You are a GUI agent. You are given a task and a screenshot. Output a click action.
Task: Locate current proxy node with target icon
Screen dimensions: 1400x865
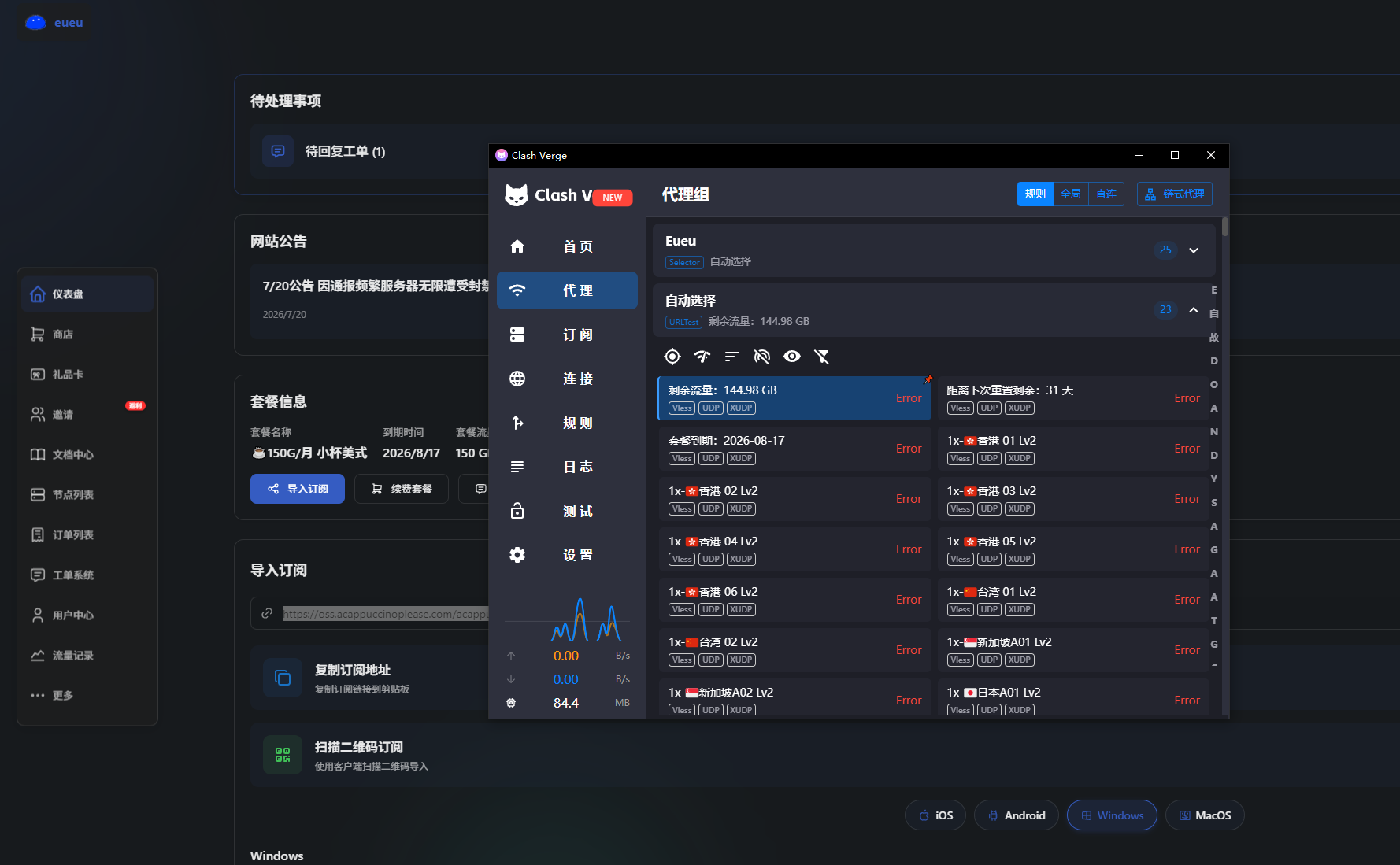672,357
